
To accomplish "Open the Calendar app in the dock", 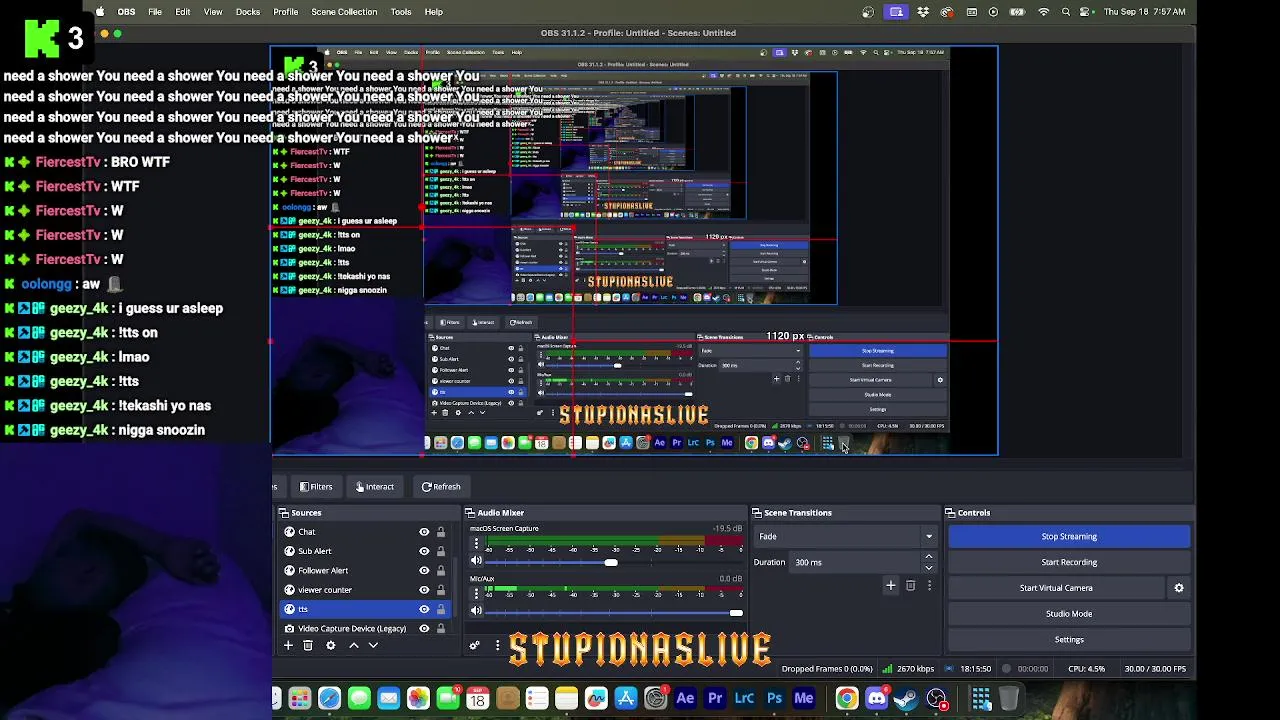I will tap(477, 699).
